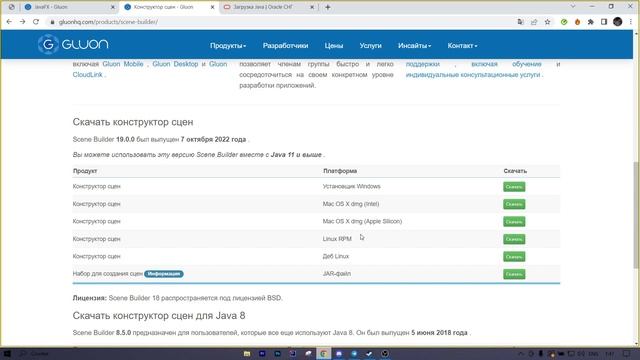Click the browser forward arrow

[22, 22]
